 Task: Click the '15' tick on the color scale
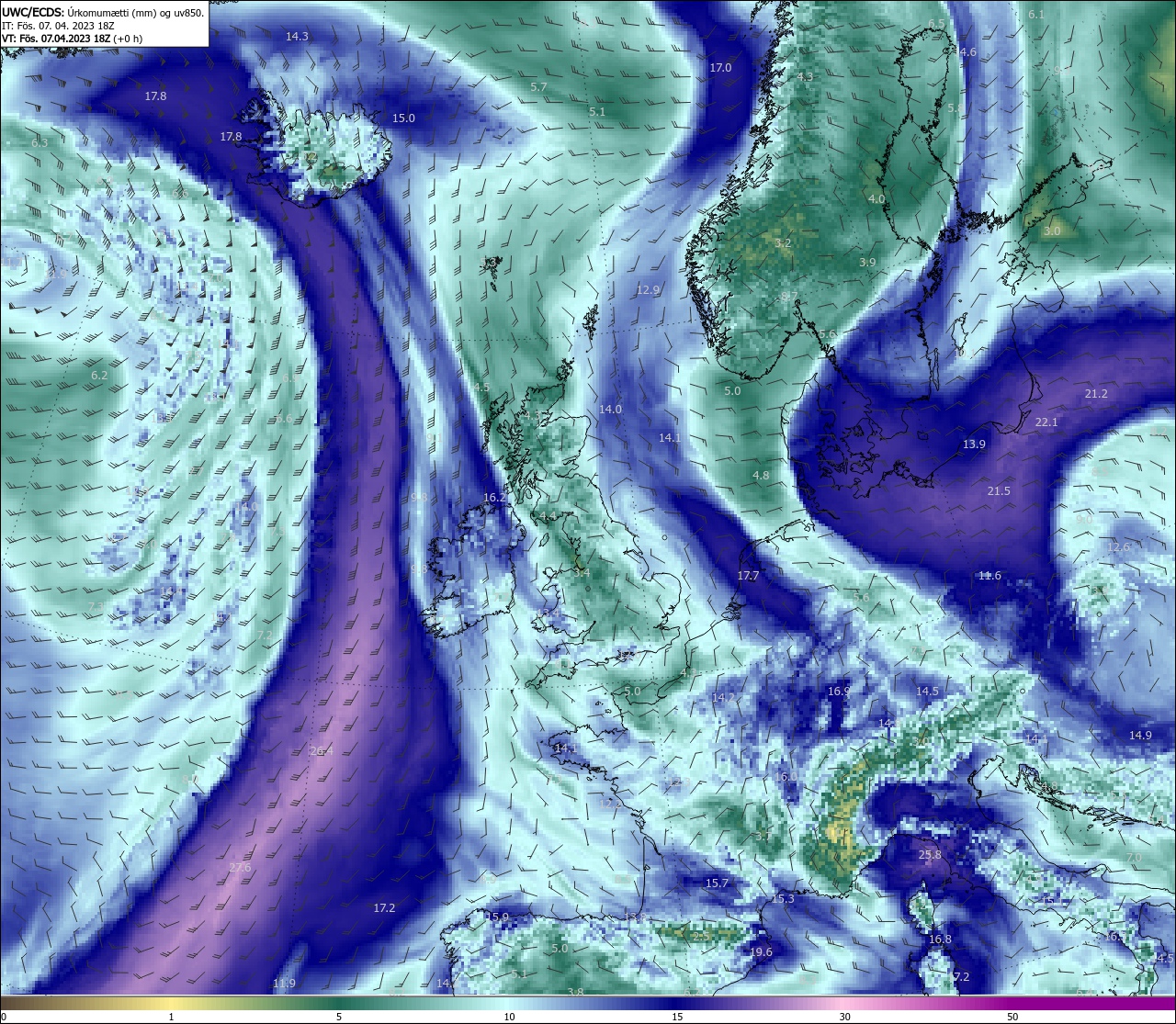pyautogui.click(x=676, y=1017)
